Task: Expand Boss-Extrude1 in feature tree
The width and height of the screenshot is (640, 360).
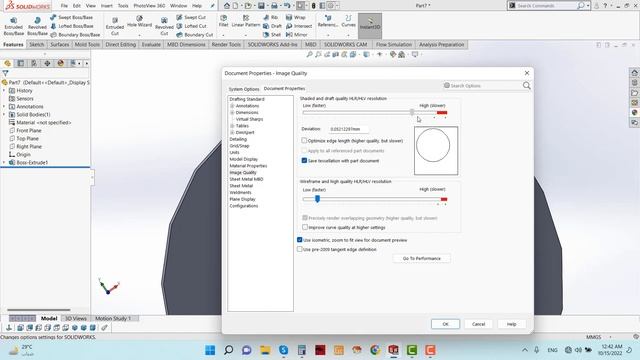Action: coord(4,162)
